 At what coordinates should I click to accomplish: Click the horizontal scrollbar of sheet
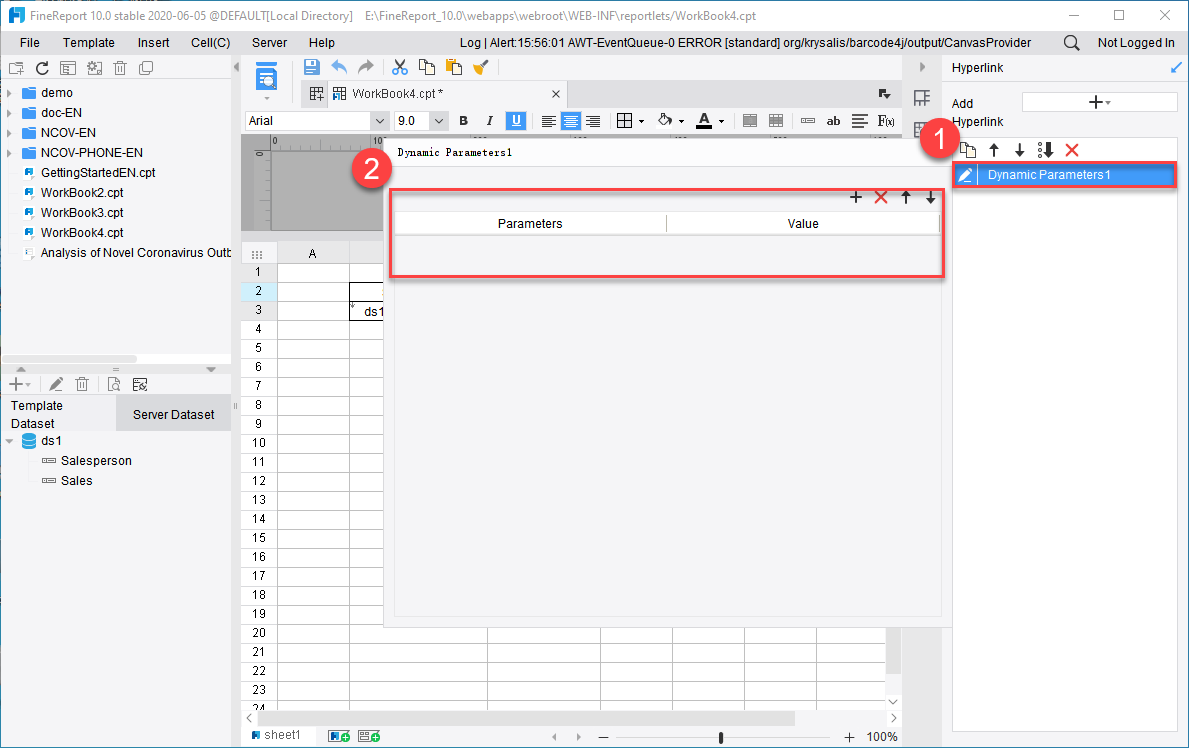[x=526, y=718]
